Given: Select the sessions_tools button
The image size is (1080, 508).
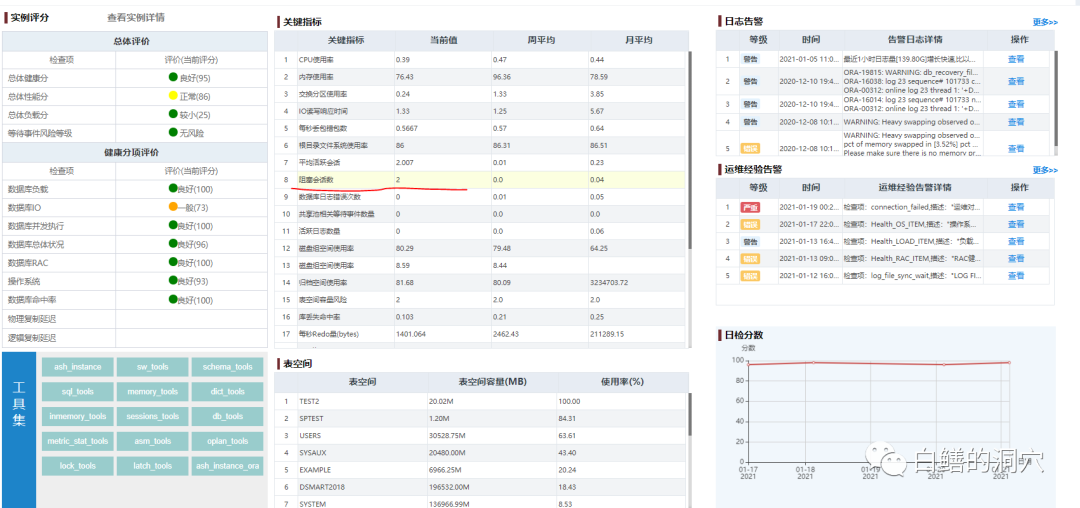Looking at the screenshot, I should tap(152, 416).
